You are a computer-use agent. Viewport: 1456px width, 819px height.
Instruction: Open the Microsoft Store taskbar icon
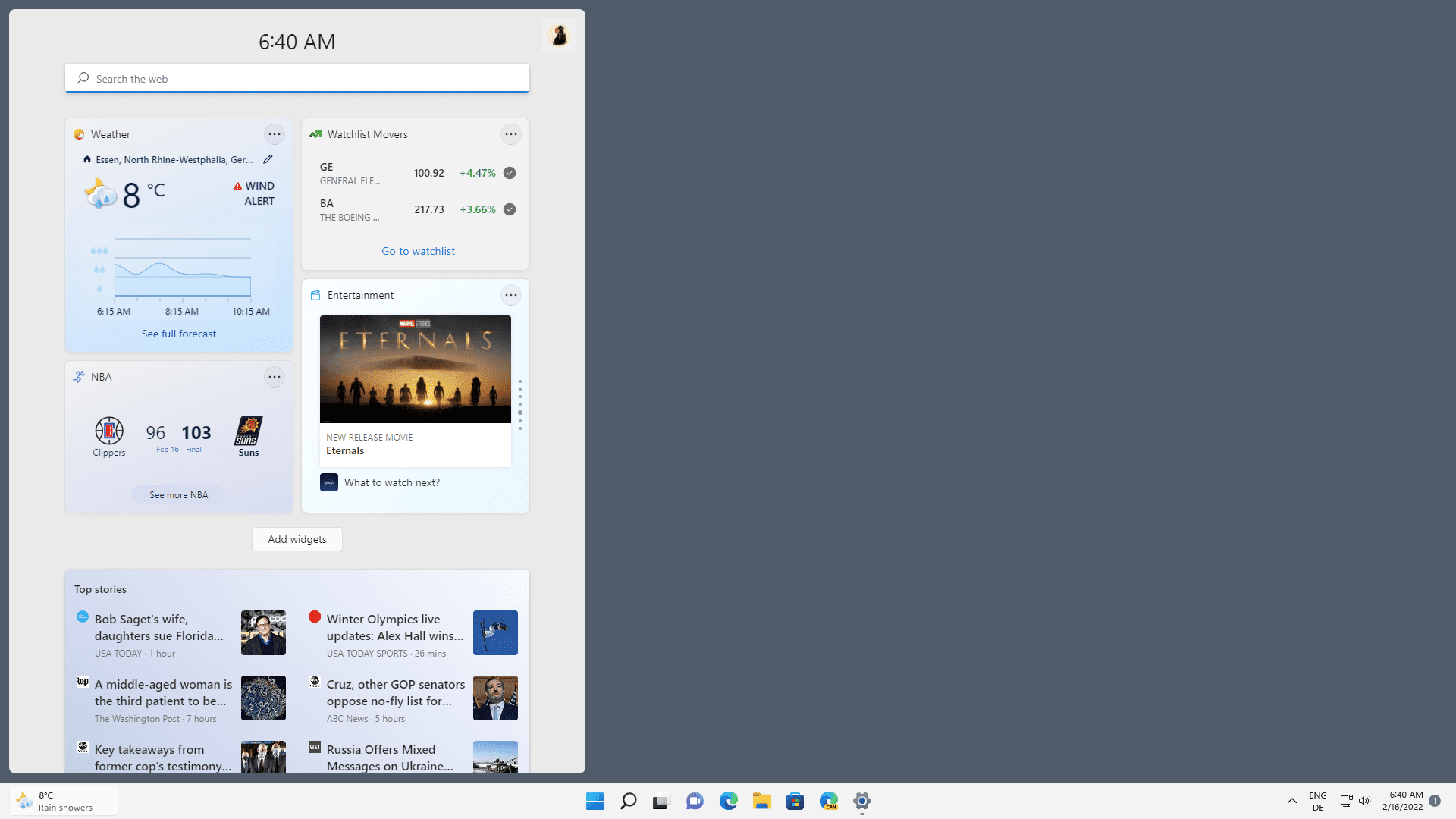pos(795,801)
